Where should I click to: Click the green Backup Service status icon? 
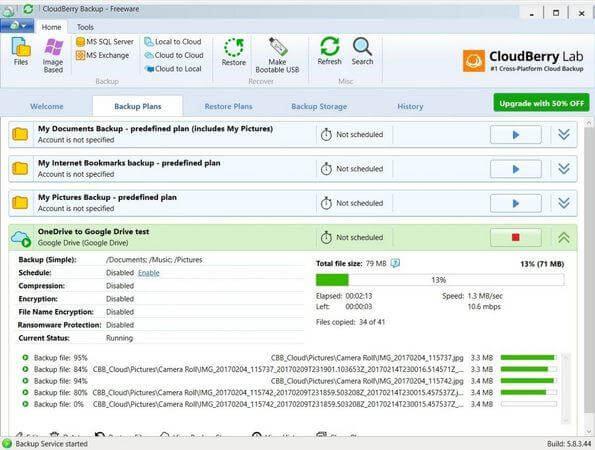coord(7,444)
